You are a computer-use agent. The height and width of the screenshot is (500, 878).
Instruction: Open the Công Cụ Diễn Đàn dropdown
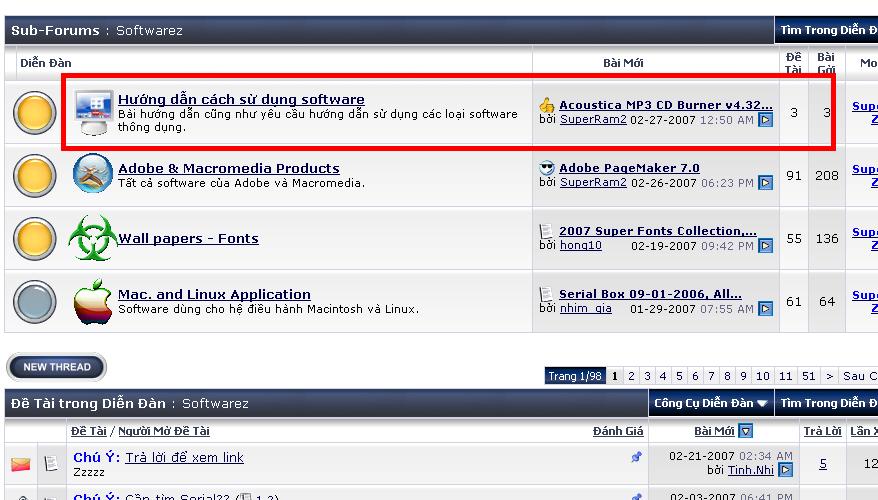[711, 403]
